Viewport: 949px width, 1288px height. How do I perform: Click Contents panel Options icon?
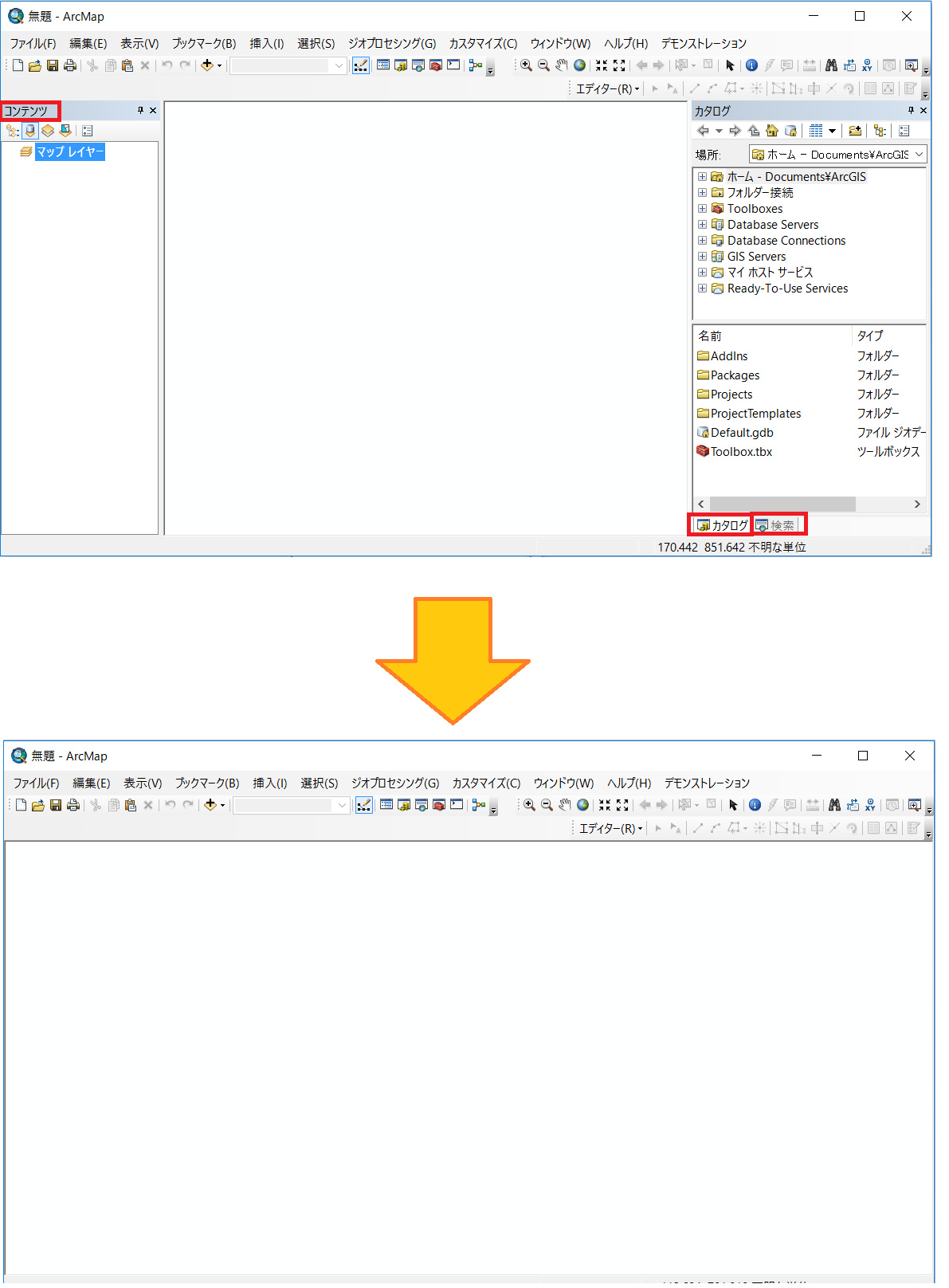click(88, 131)
